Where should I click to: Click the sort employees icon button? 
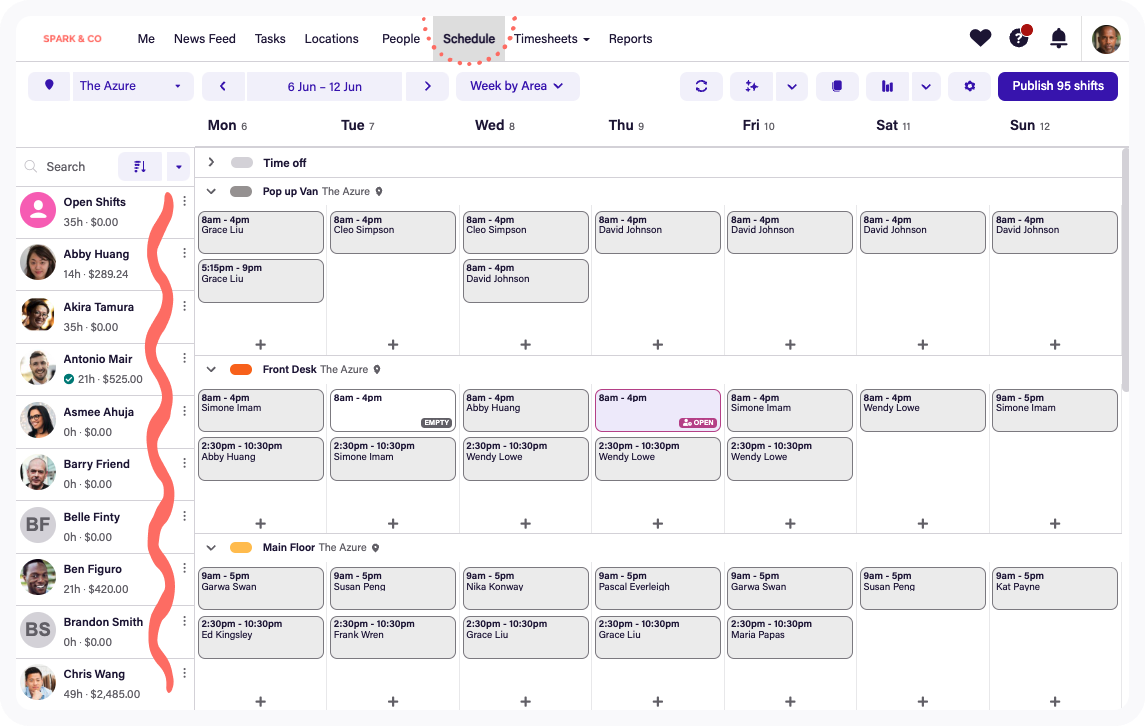pos(140,166)
